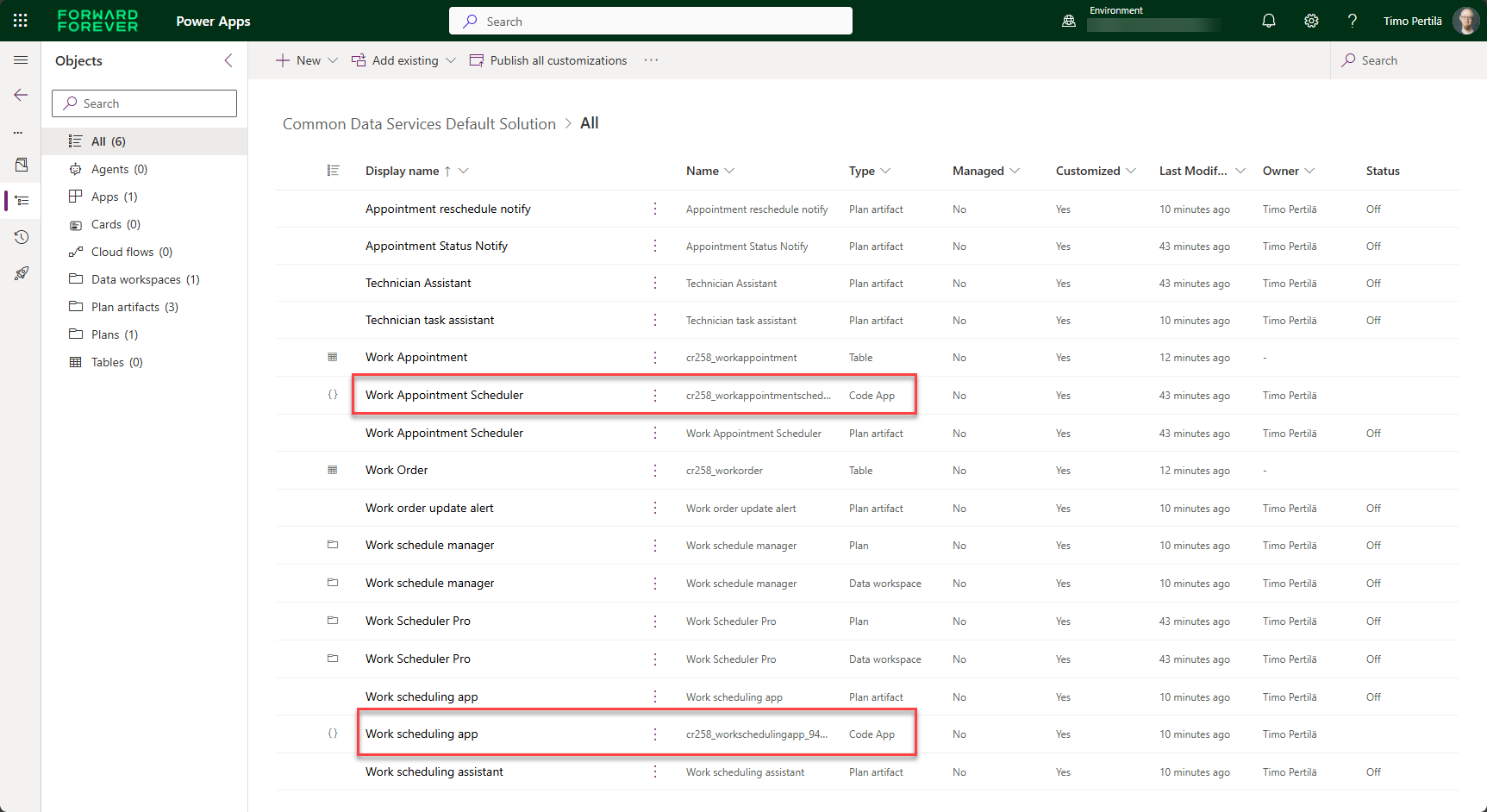Toggle the hamburger navigation menu
This screenshot has width=1487, height=812.
pos(21,60)
